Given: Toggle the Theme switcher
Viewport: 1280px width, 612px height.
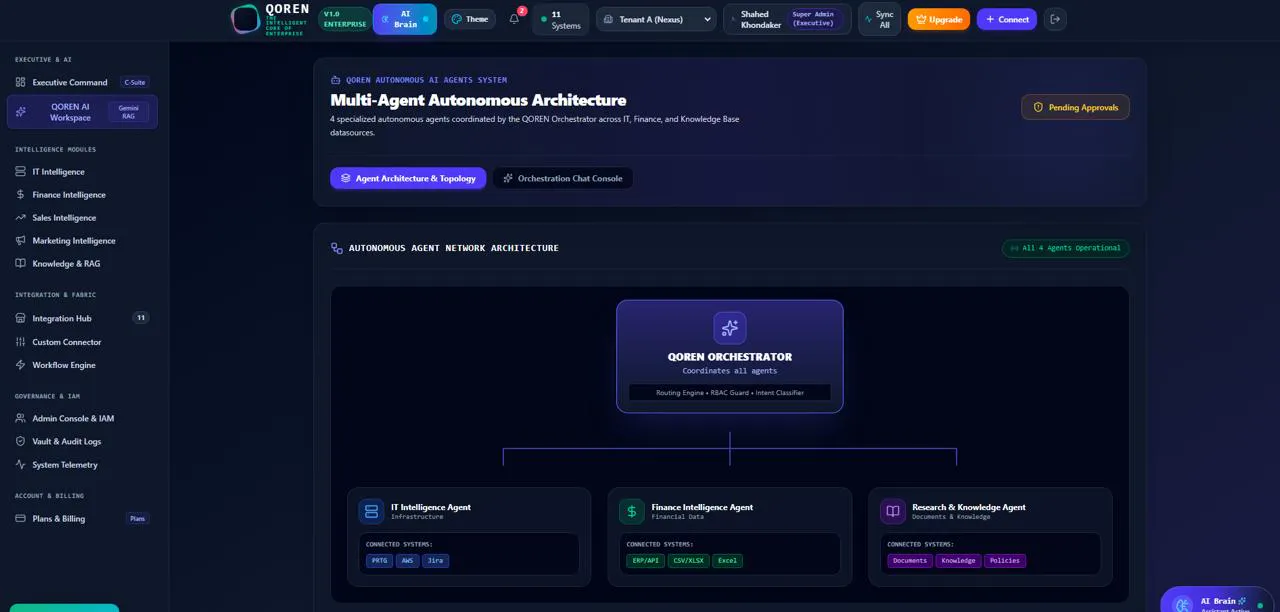Looking at the screenshot, I should point(470,19).
